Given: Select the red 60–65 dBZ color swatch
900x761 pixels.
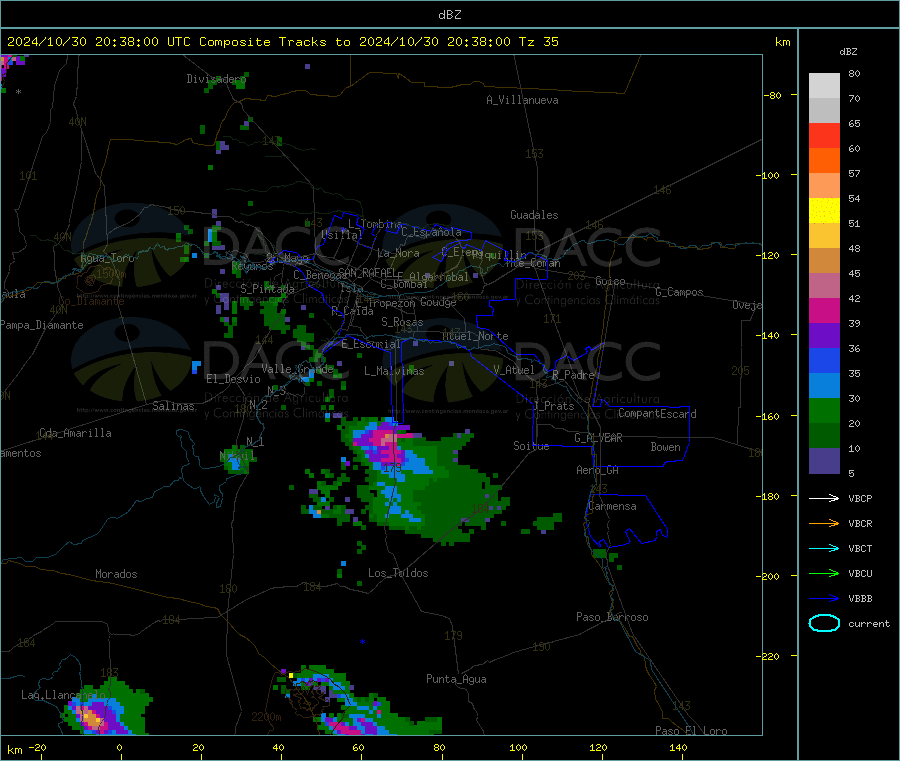Looking at the screenshot, I should click(x=824, y=135).
